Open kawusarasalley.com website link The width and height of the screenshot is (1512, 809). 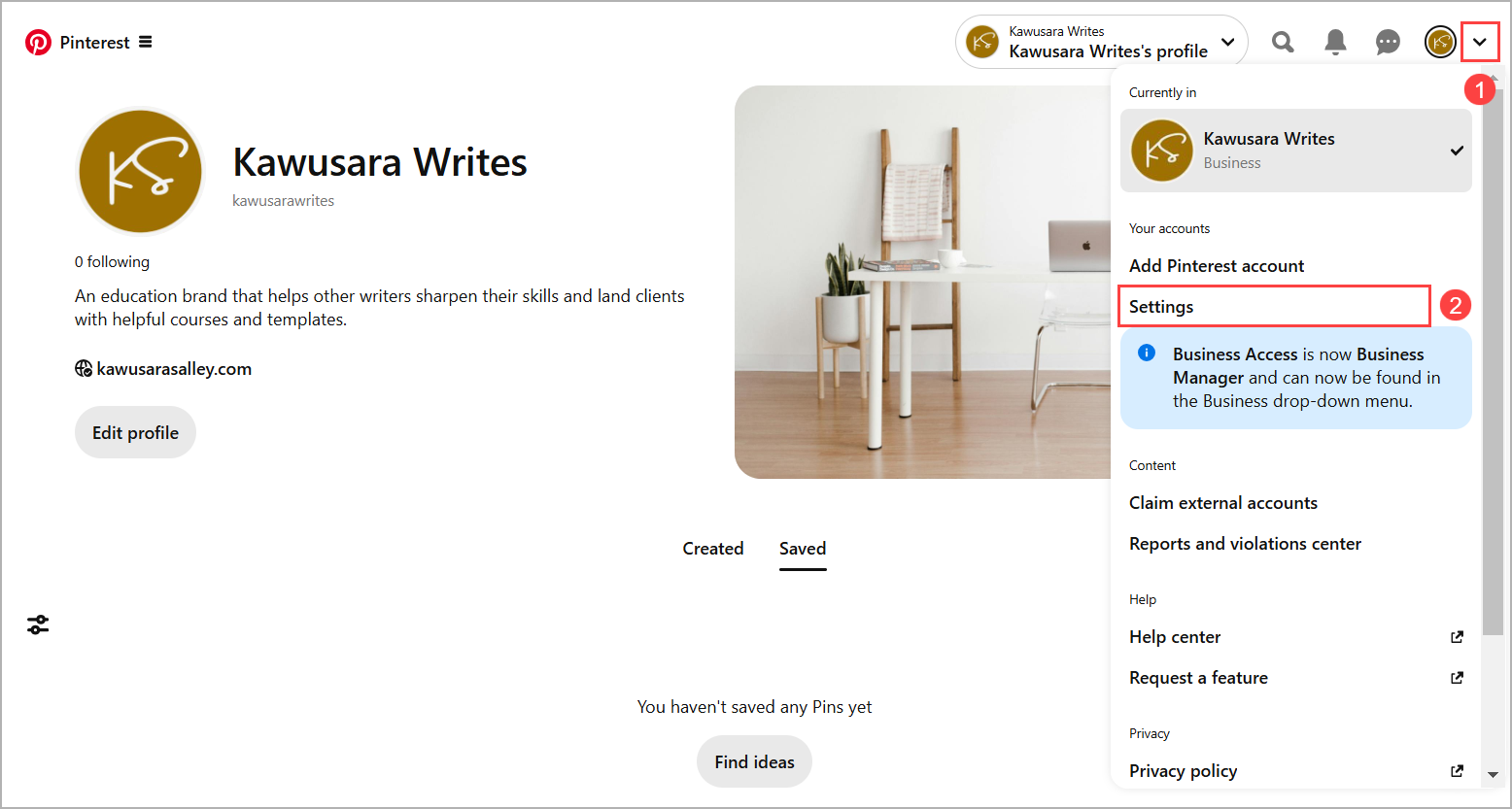[174, 369]
